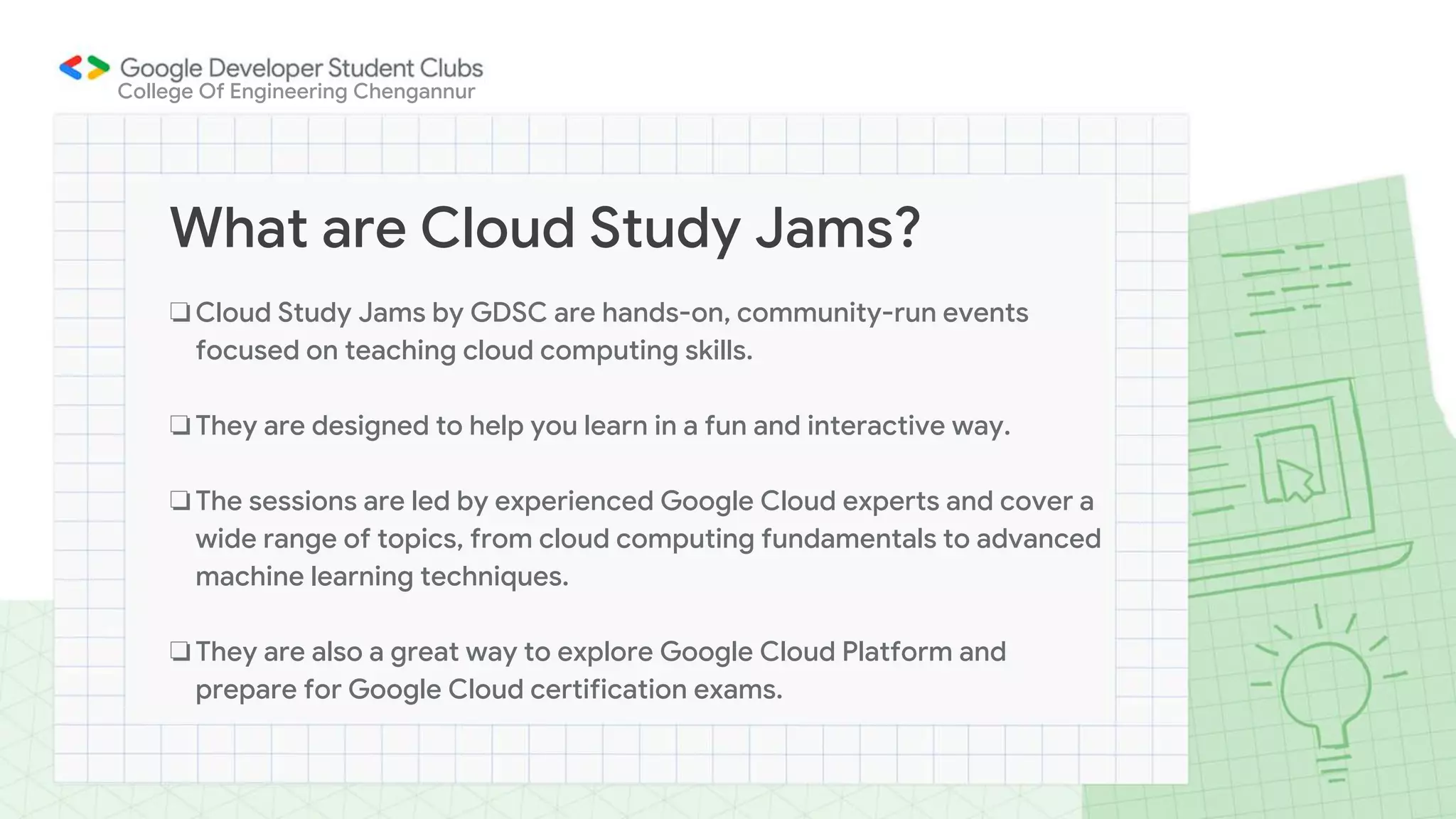Click the line 'wide range of topics, from cloud'

tap(648, 539)
